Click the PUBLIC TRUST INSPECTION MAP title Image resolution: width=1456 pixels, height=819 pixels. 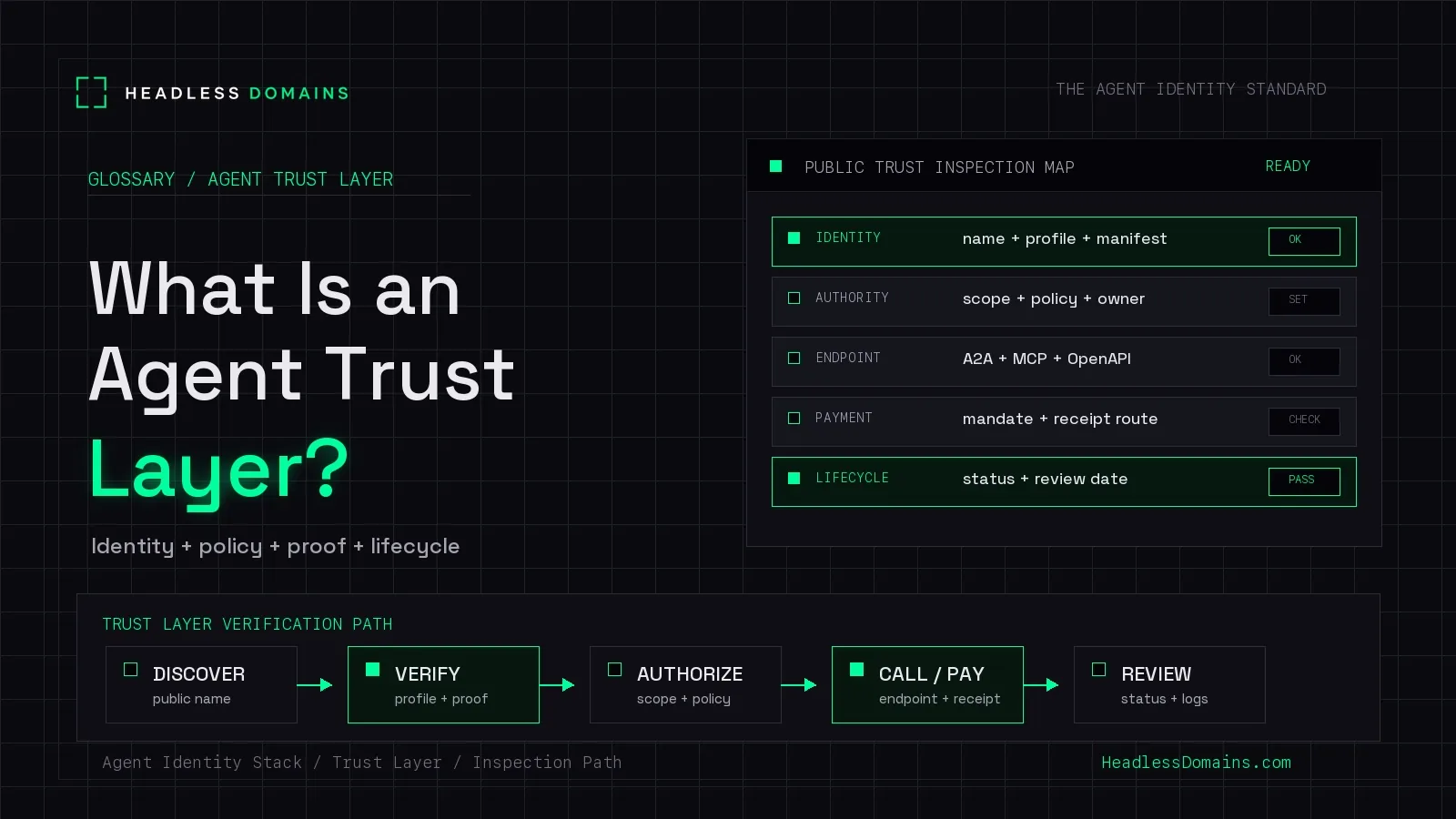[939, 167]
